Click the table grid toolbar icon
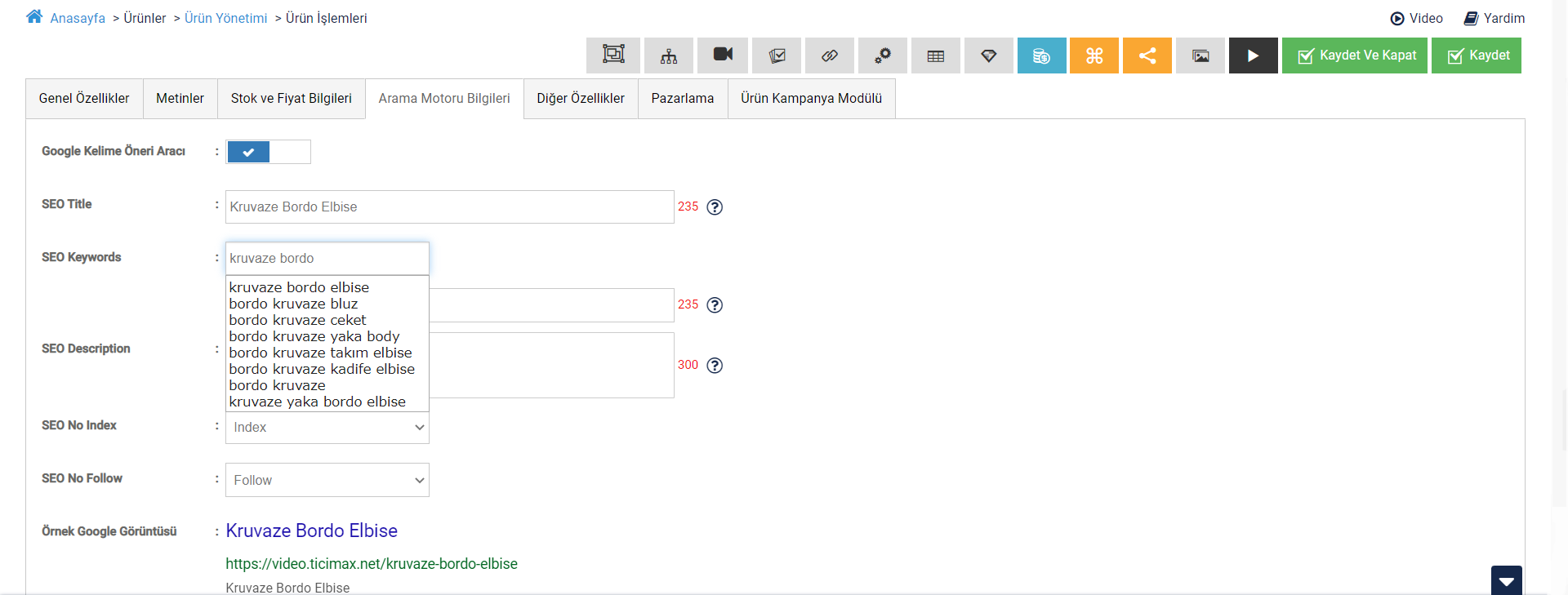This screenshot has height=595, width=1568. point(935,56)
